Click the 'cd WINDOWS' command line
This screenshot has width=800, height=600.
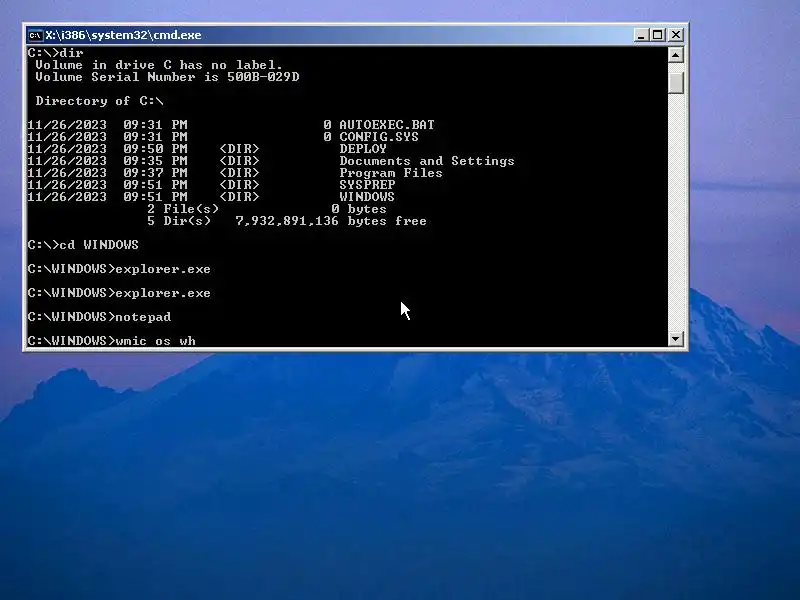tap(83, 245)
